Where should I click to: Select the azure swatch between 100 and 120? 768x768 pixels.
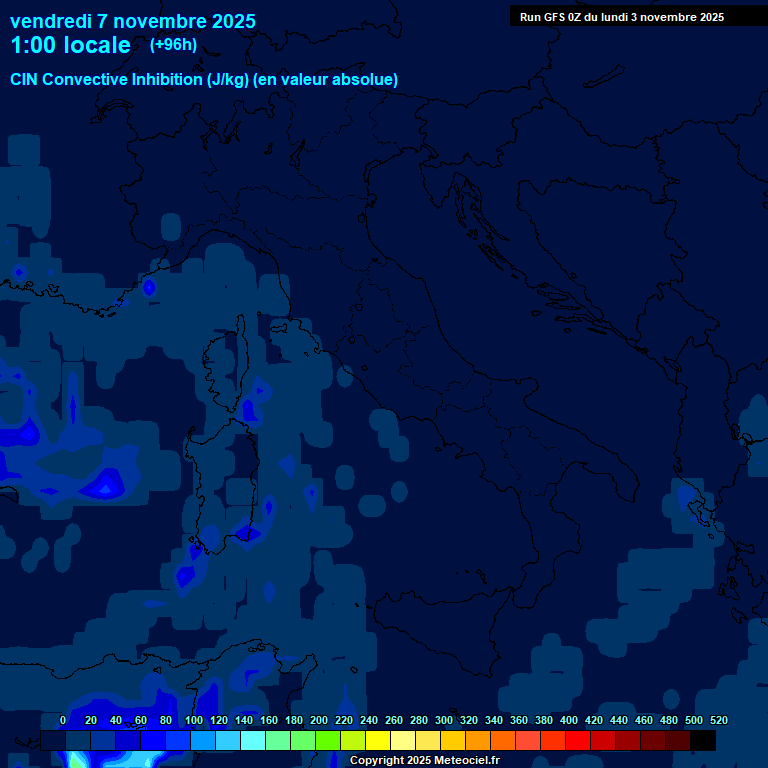coord(203,740)
